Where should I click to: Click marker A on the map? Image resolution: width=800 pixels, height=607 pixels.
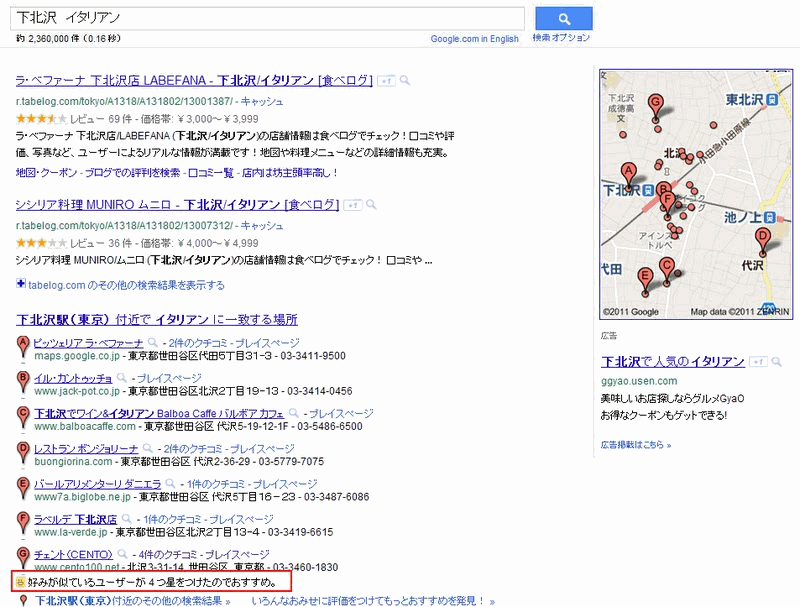point(629,176)
